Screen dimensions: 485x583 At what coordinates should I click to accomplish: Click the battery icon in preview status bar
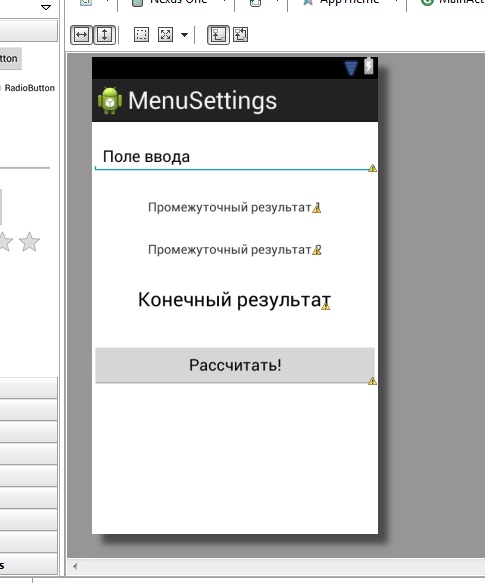(368, 66)
